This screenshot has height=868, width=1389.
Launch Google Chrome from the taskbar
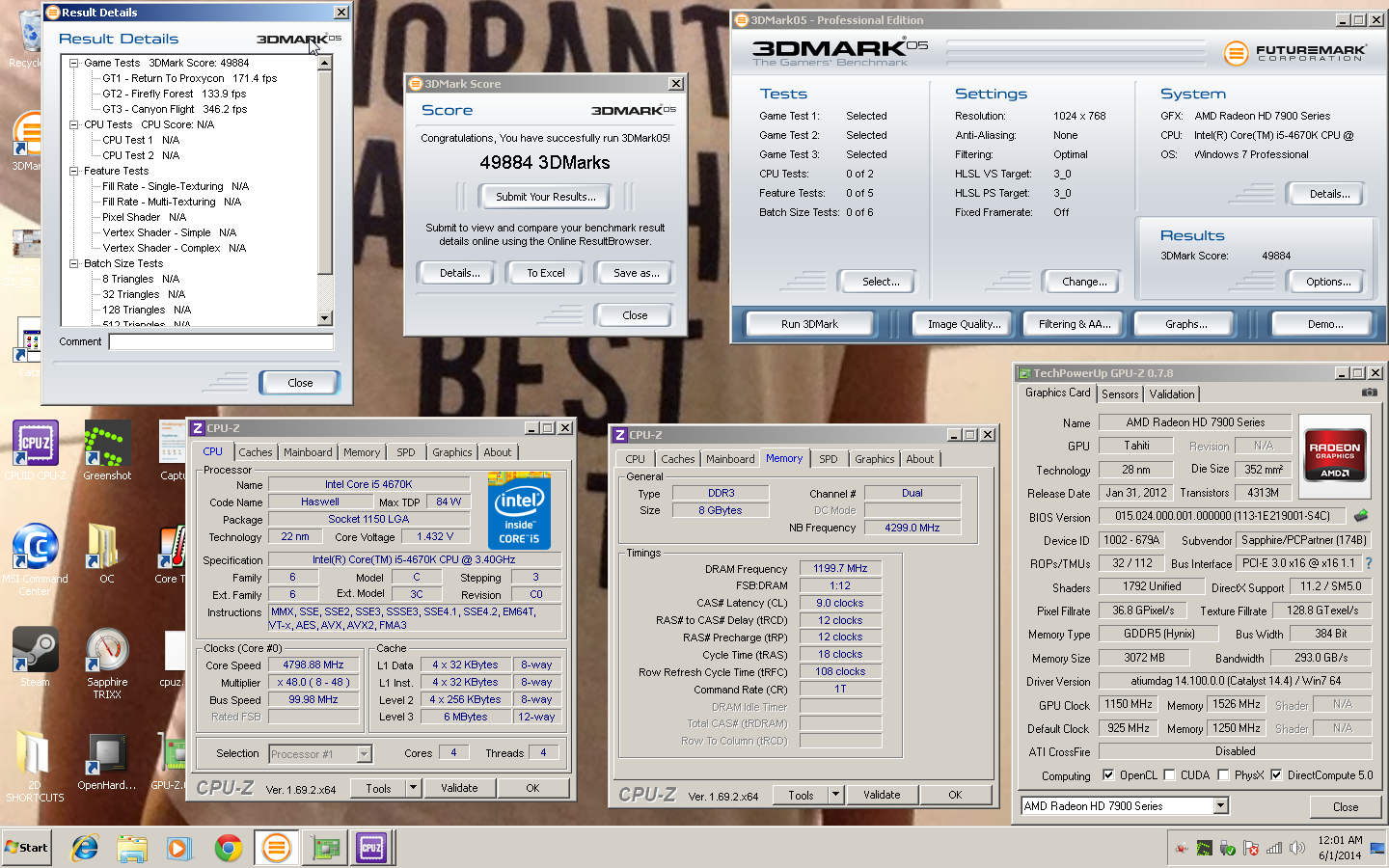229,848
